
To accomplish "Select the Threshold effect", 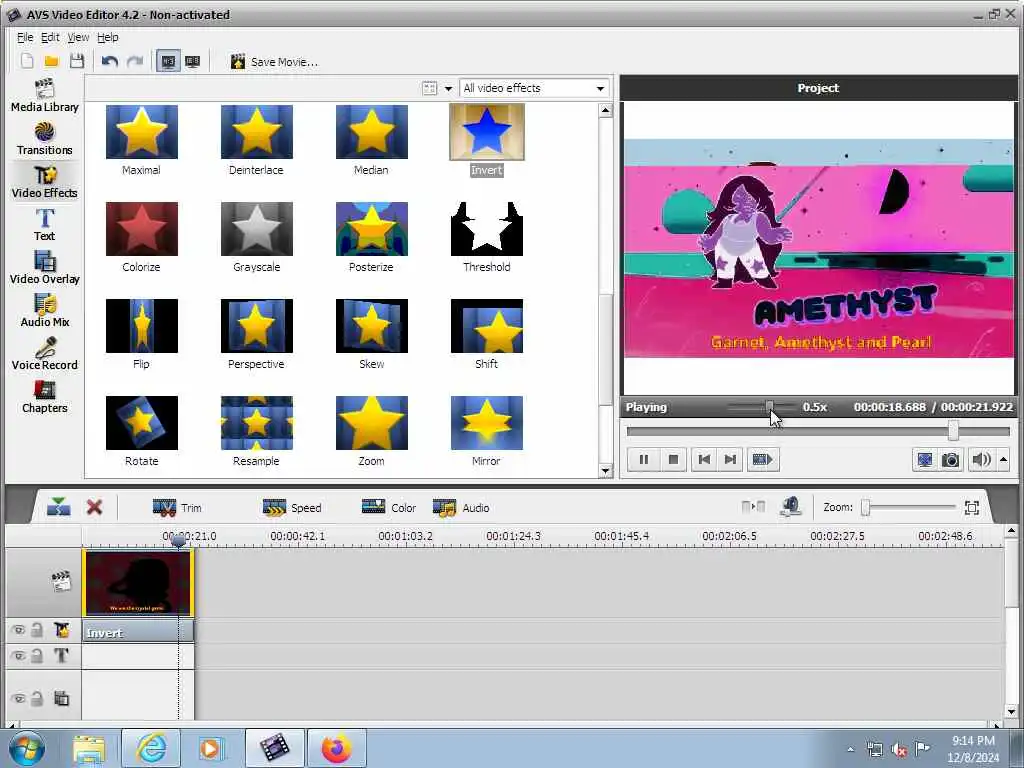I will coord(487,229).
